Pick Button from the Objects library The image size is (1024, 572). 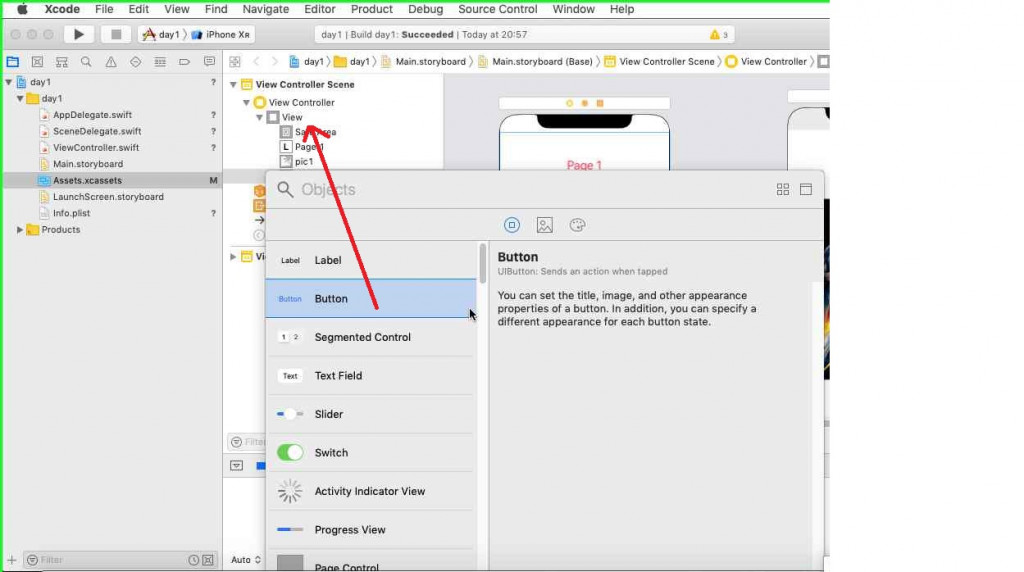[370, 298]
